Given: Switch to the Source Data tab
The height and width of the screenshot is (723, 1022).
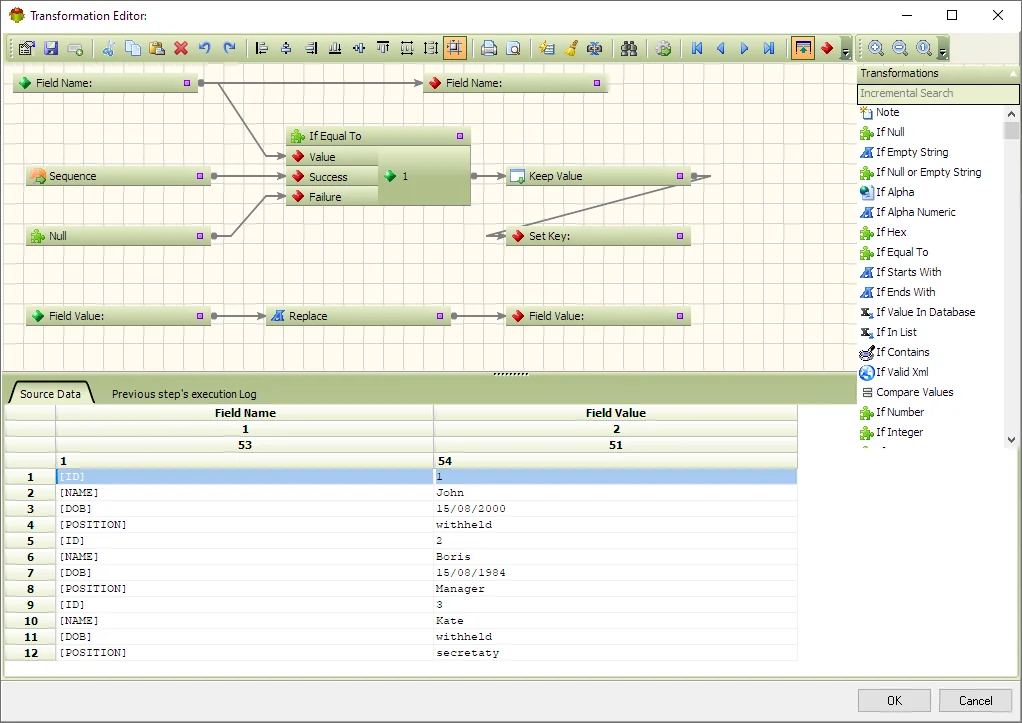Looking at the screenshot, I should [50, 394].
